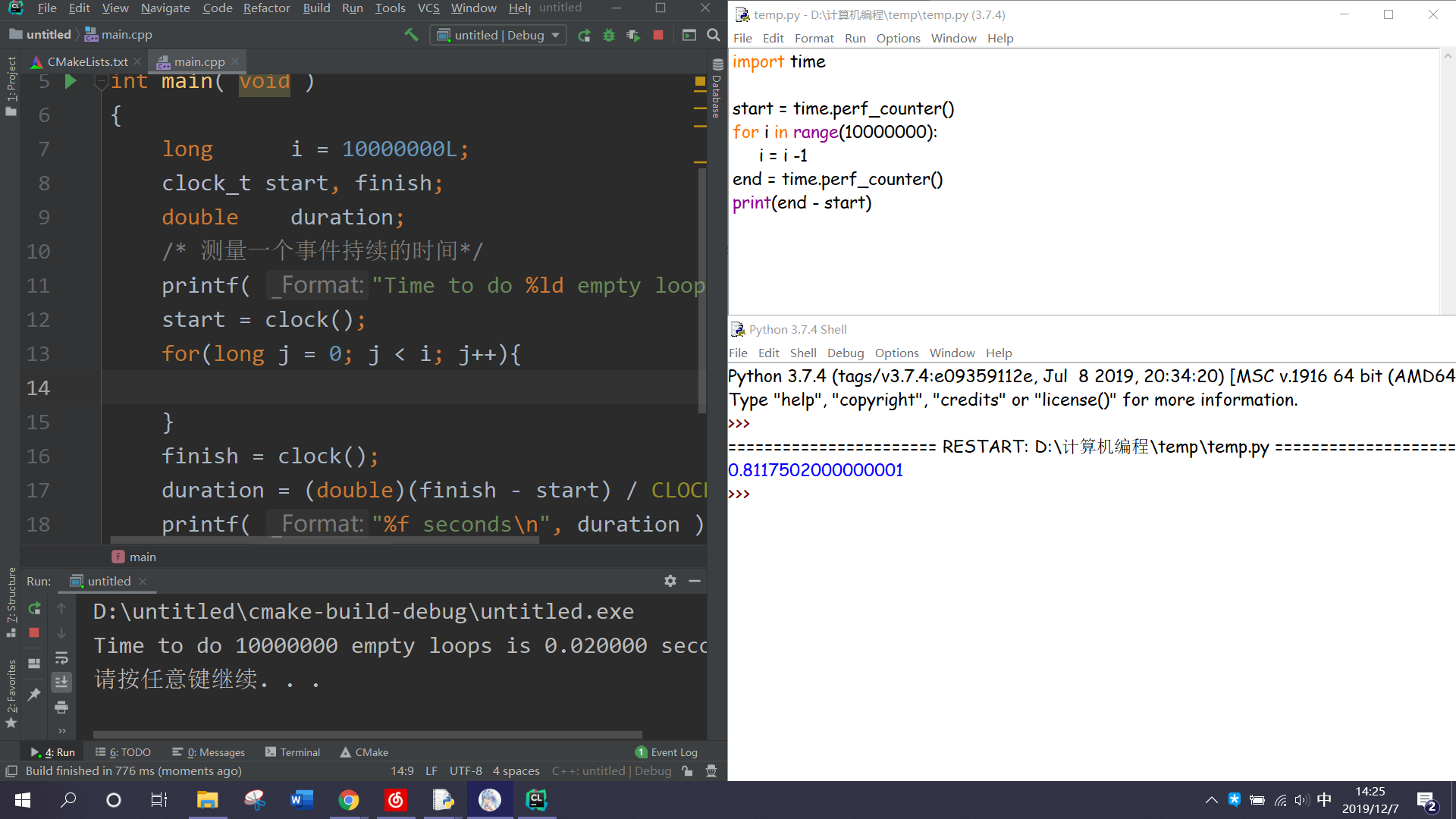
Task: Collapse main function fold marker
Action: pyautogui.click(x=100, y=83)
